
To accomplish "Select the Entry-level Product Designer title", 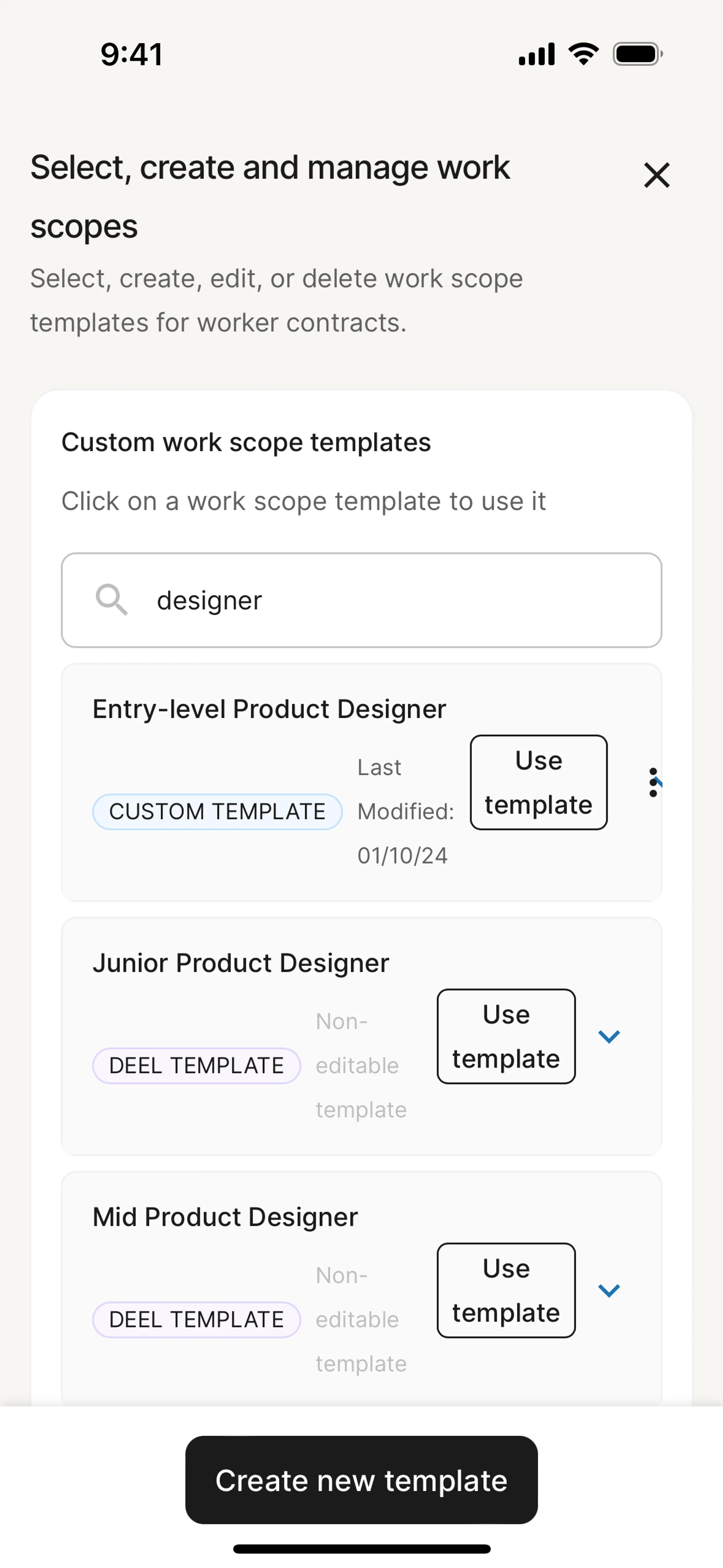I will click(x=269, y=709).
